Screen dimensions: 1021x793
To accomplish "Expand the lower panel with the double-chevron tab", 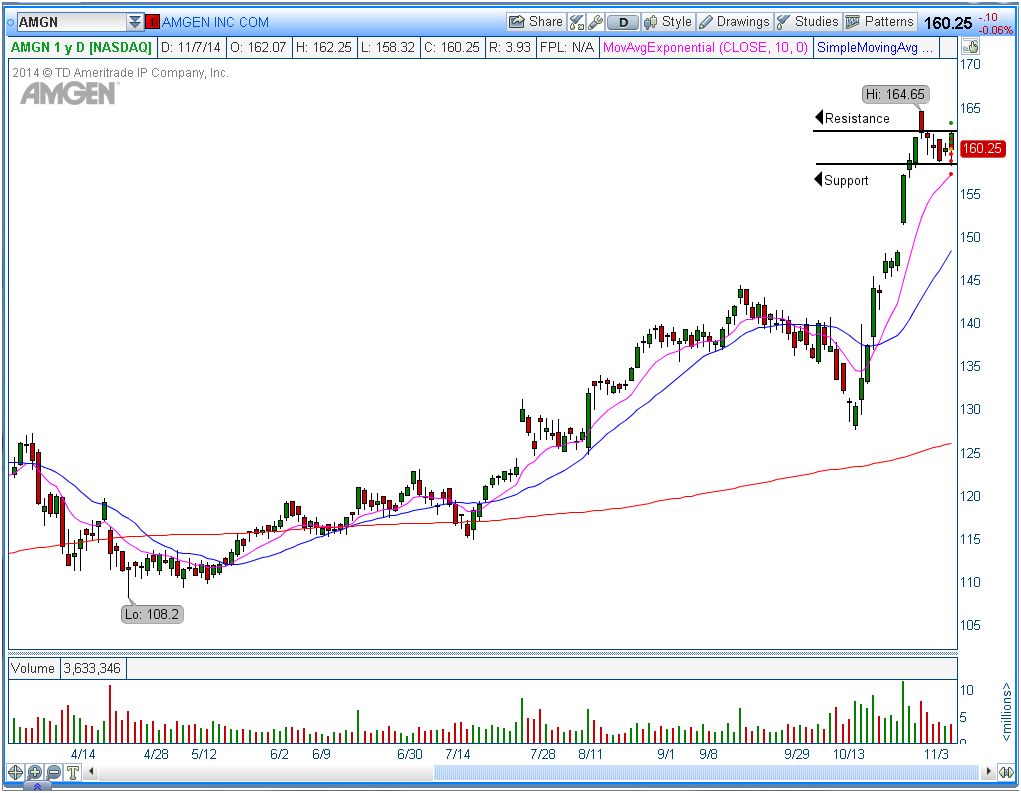I will pyautogui.click(x=37, y=786).
